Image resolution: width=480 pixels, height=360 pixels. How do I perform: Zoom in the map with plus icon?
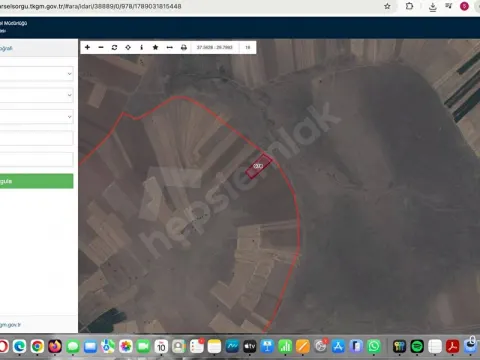87,47
